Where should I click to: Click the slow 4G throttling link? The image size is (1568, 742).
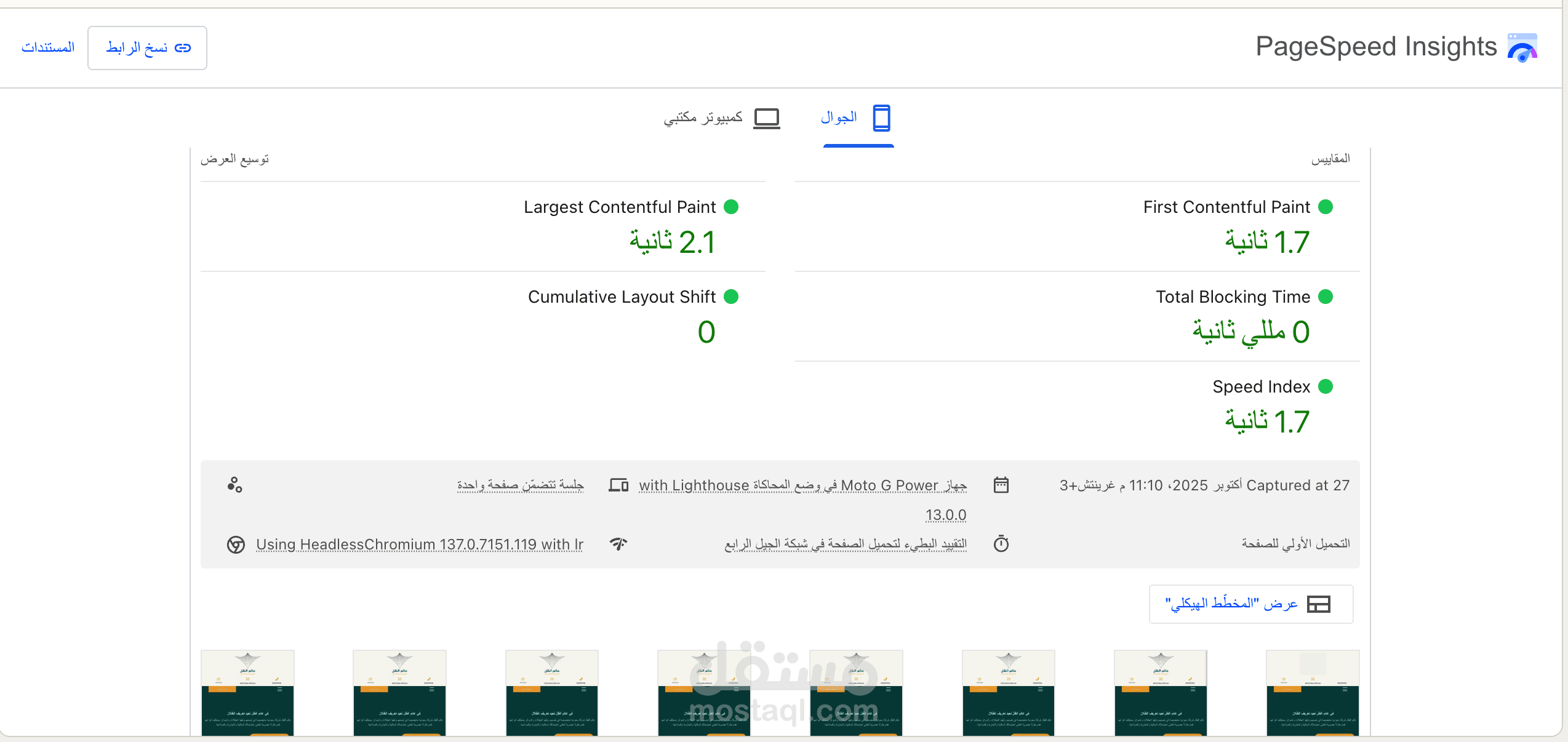point(845,544)
